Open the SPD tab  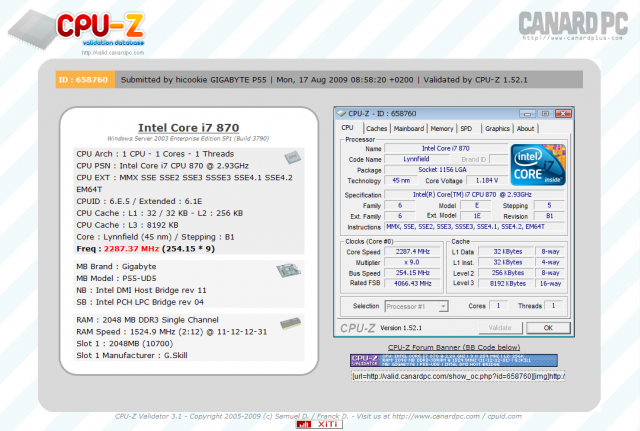(466, 129)
